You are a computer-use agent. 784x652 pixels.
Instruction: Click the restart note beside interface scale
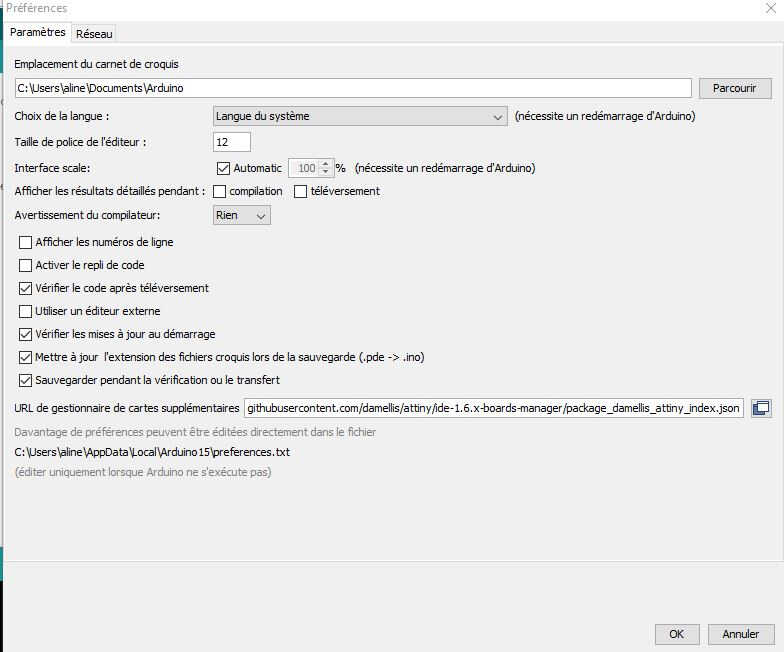coord(444,168)
